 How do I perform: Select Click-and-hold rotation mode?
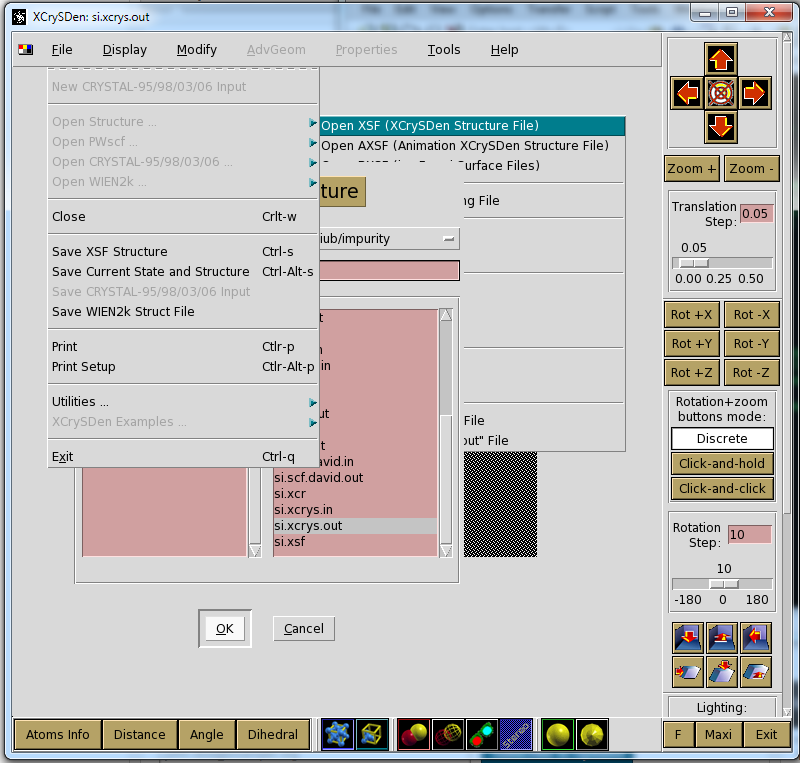coord(722,463)
